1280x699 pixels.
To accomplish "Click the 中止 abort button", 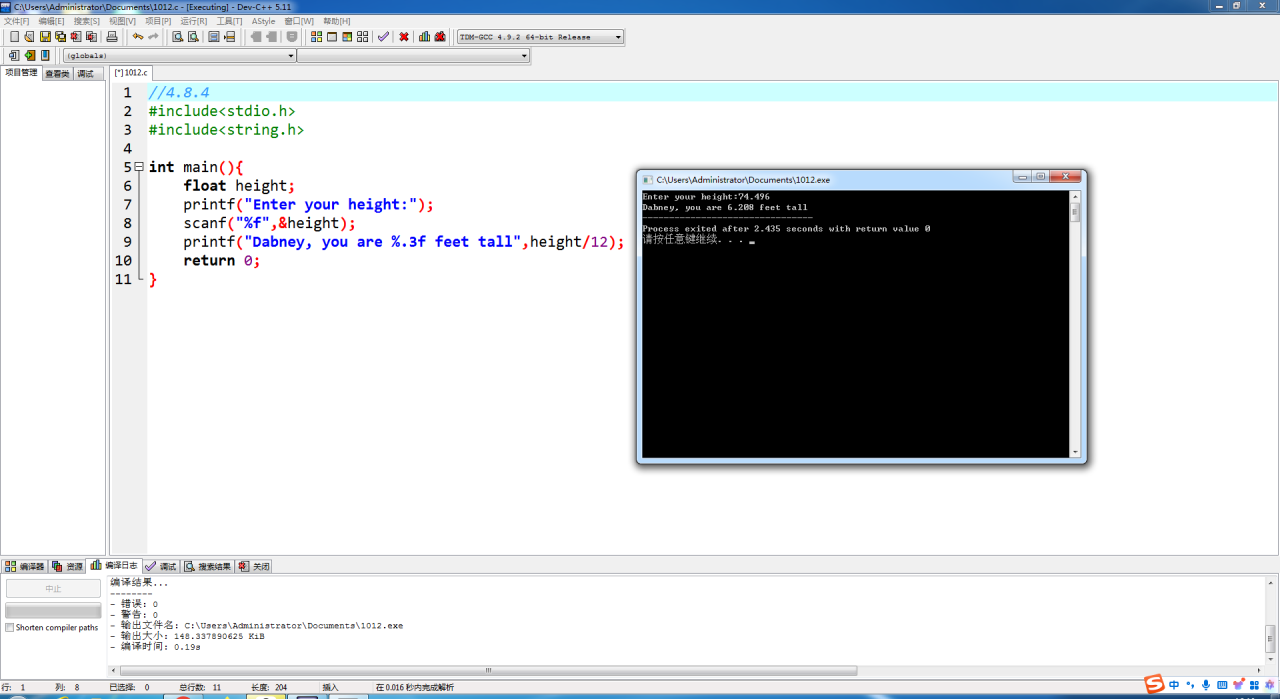I will pos(53,589).
